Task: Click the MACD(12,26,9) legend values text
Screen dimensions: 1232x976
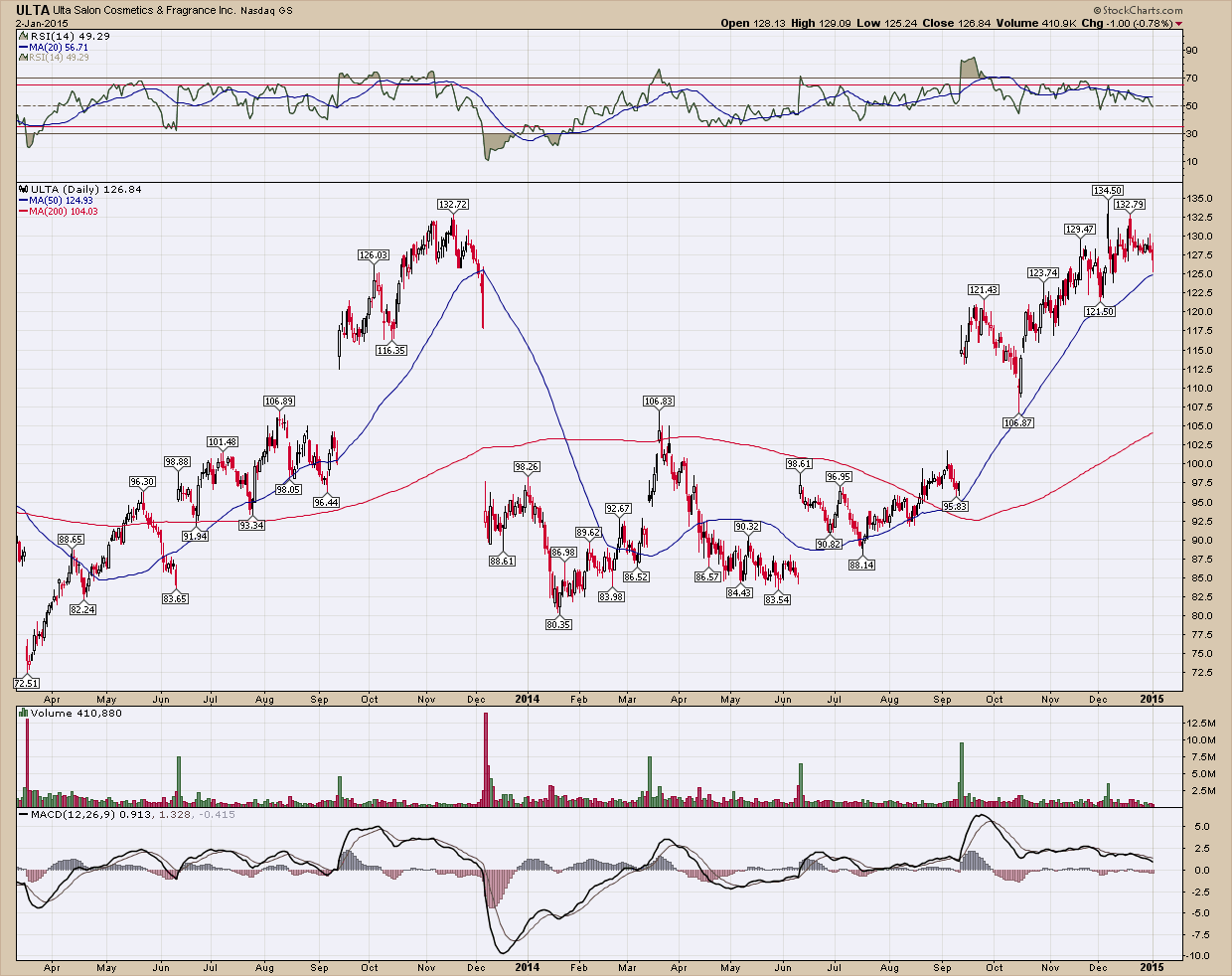Action: tap(133, 815)
